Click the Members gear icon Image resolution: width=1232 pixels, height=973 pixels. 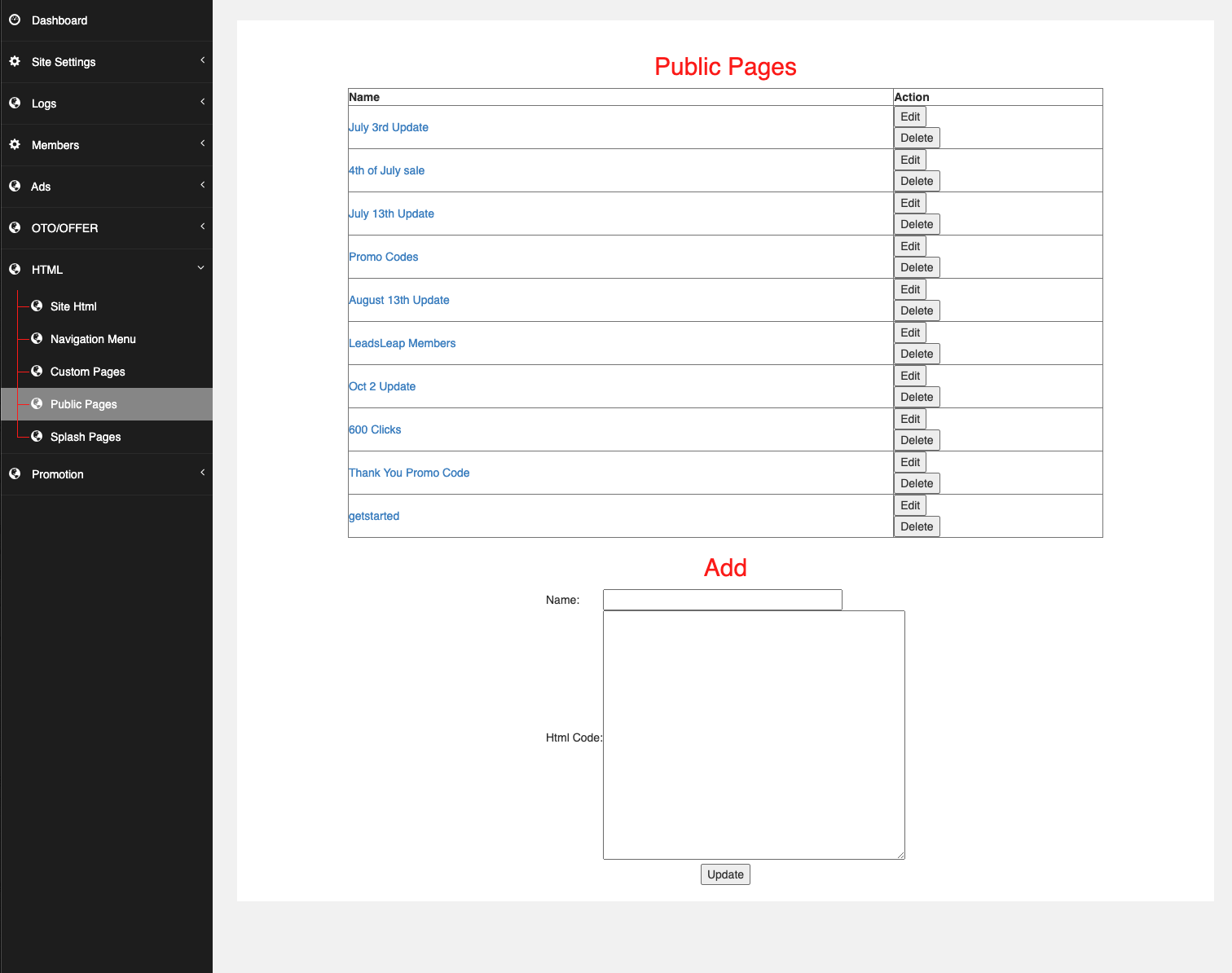tap(15, 144)
